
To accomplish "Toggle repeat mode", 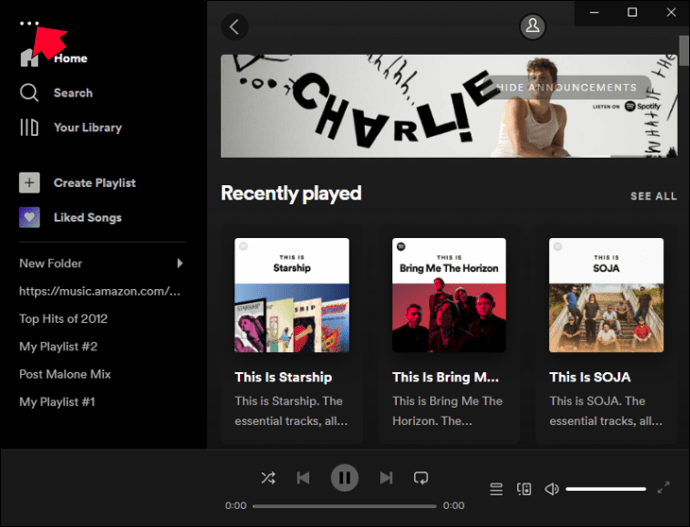I will [421, 478].
